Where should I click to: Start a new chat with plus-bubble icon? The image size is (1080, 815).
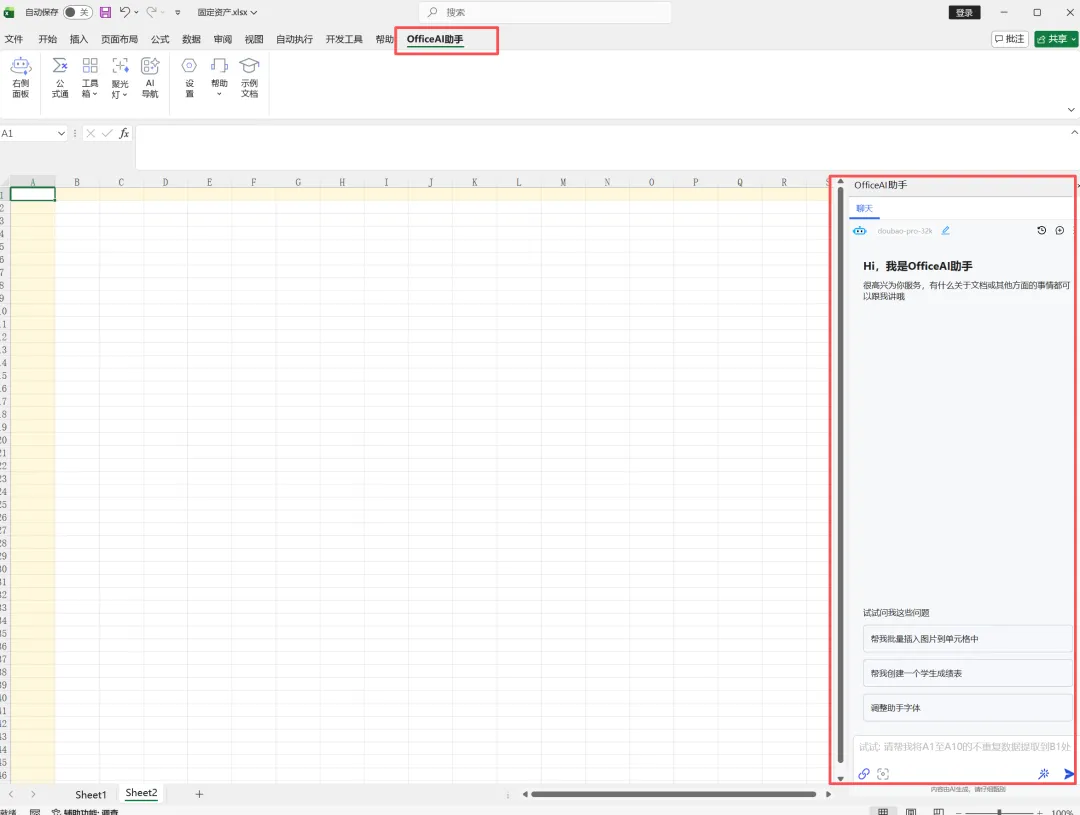[x=1060, y=230]
